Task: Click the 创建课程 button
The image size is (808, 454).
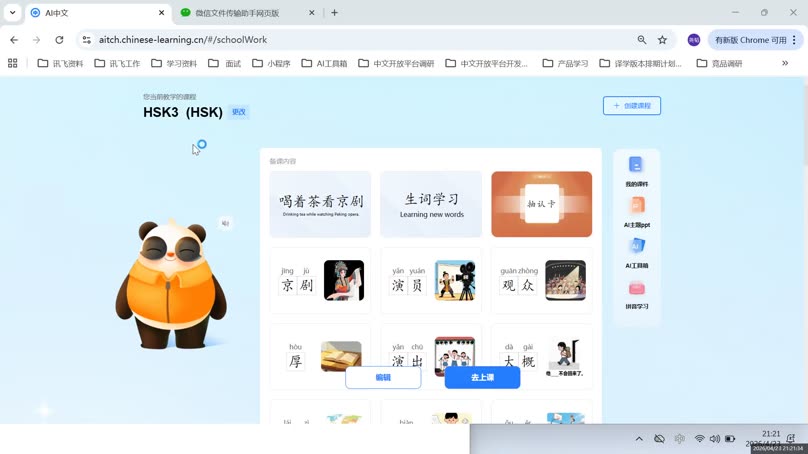Action: pos(632,106)
